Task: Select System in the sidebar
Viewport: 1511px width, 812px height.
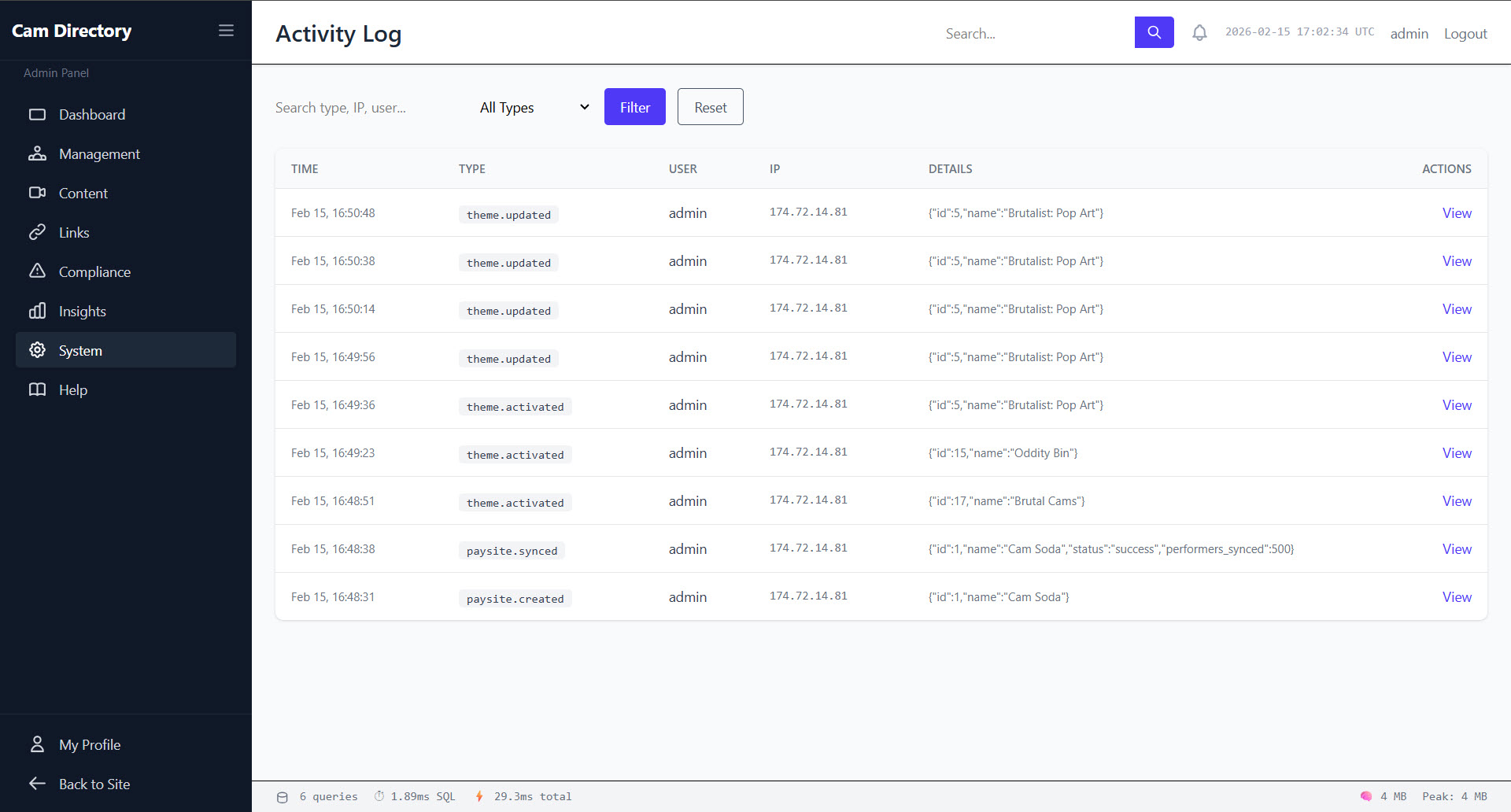Action: point(80,350)
